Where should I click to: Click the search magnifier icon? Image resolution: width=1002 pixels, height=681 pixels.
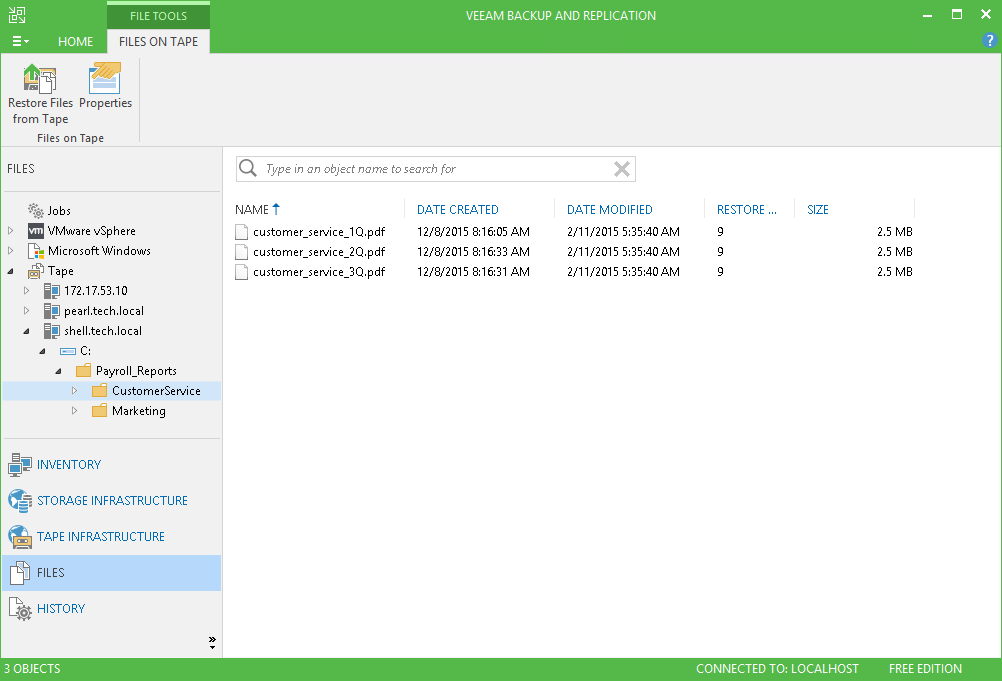tap(248, 169)
